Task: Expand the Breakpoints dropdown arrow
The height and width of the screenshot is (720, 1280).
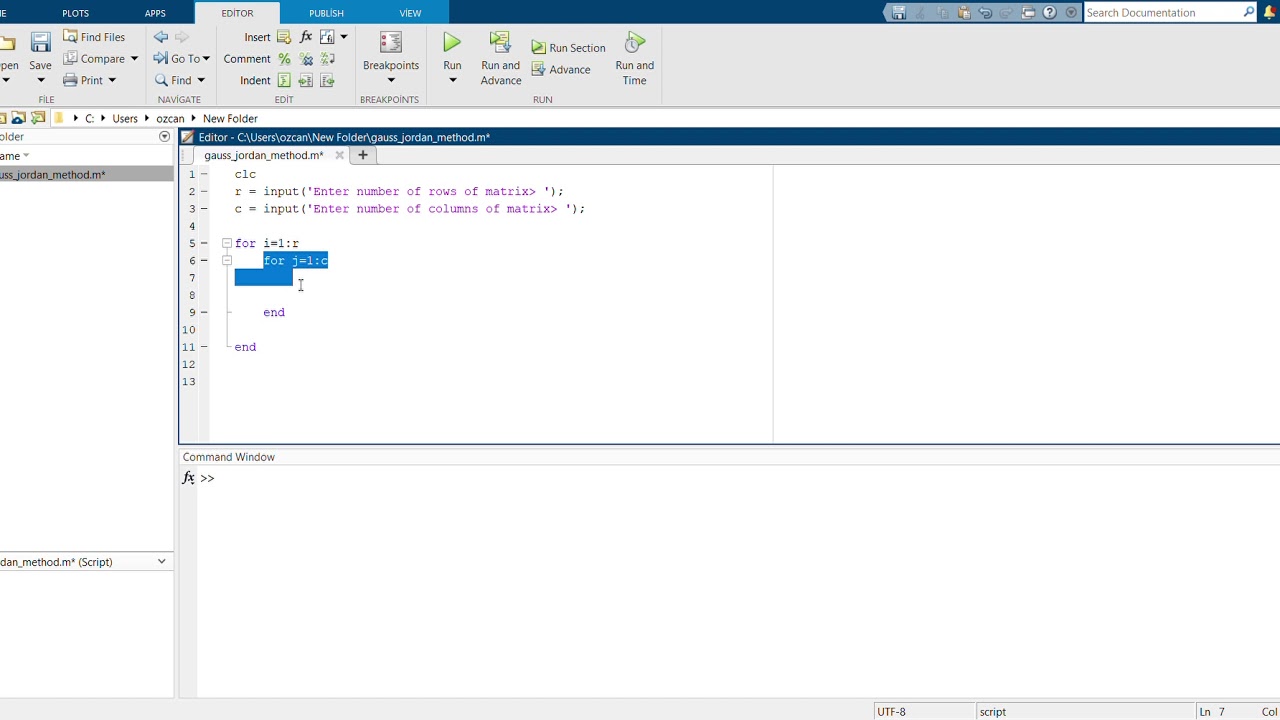Action: tap(391, 81)
